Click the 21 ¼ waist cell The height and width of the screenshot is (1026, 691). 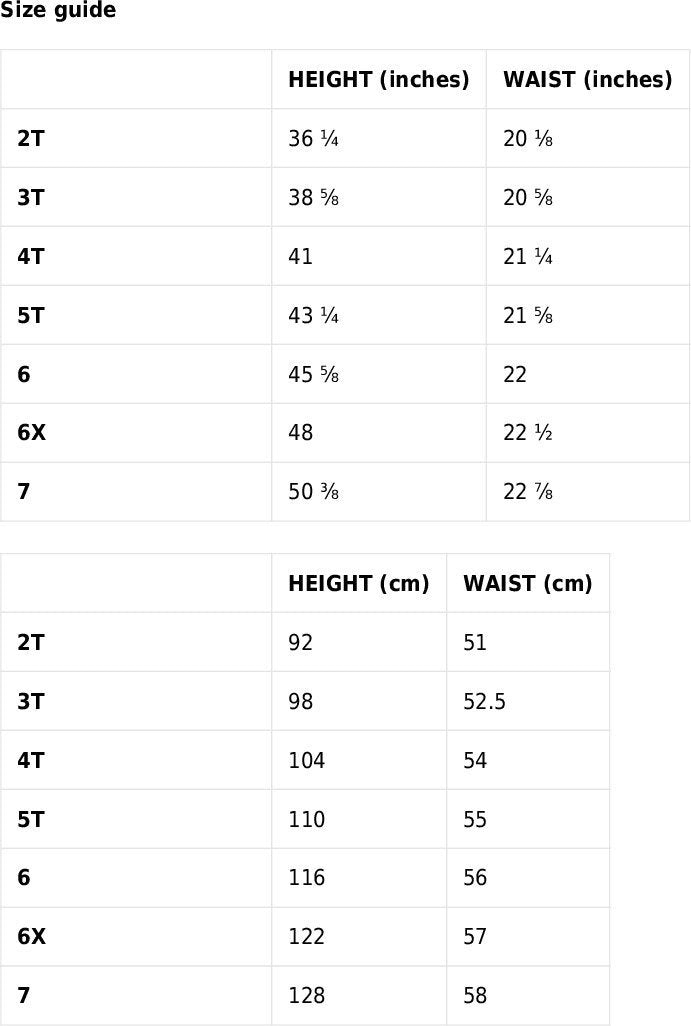coord(528,257)
